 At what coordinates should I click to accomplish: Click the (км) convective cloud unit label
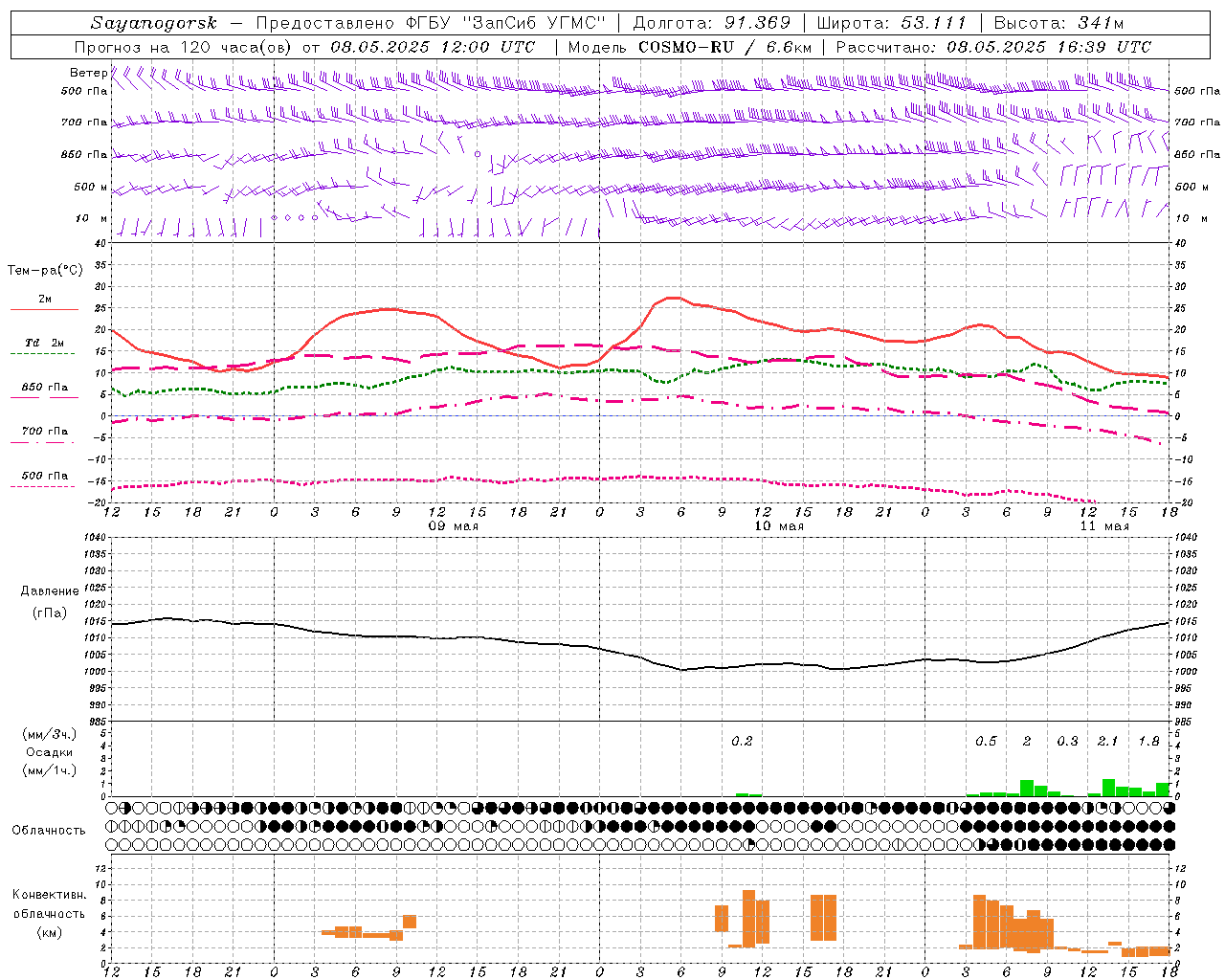click(49, 932)
